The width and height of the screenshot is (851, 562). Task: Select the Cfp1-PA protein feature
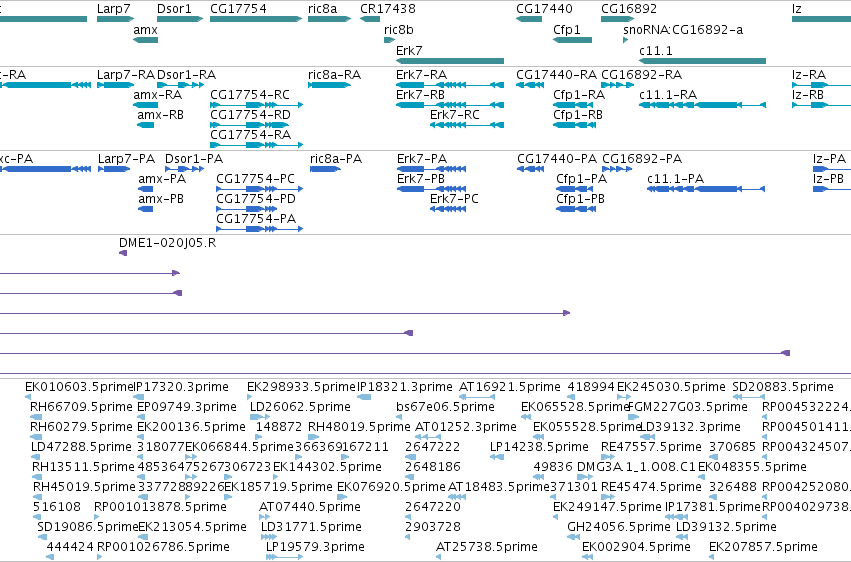pos(574,189)
